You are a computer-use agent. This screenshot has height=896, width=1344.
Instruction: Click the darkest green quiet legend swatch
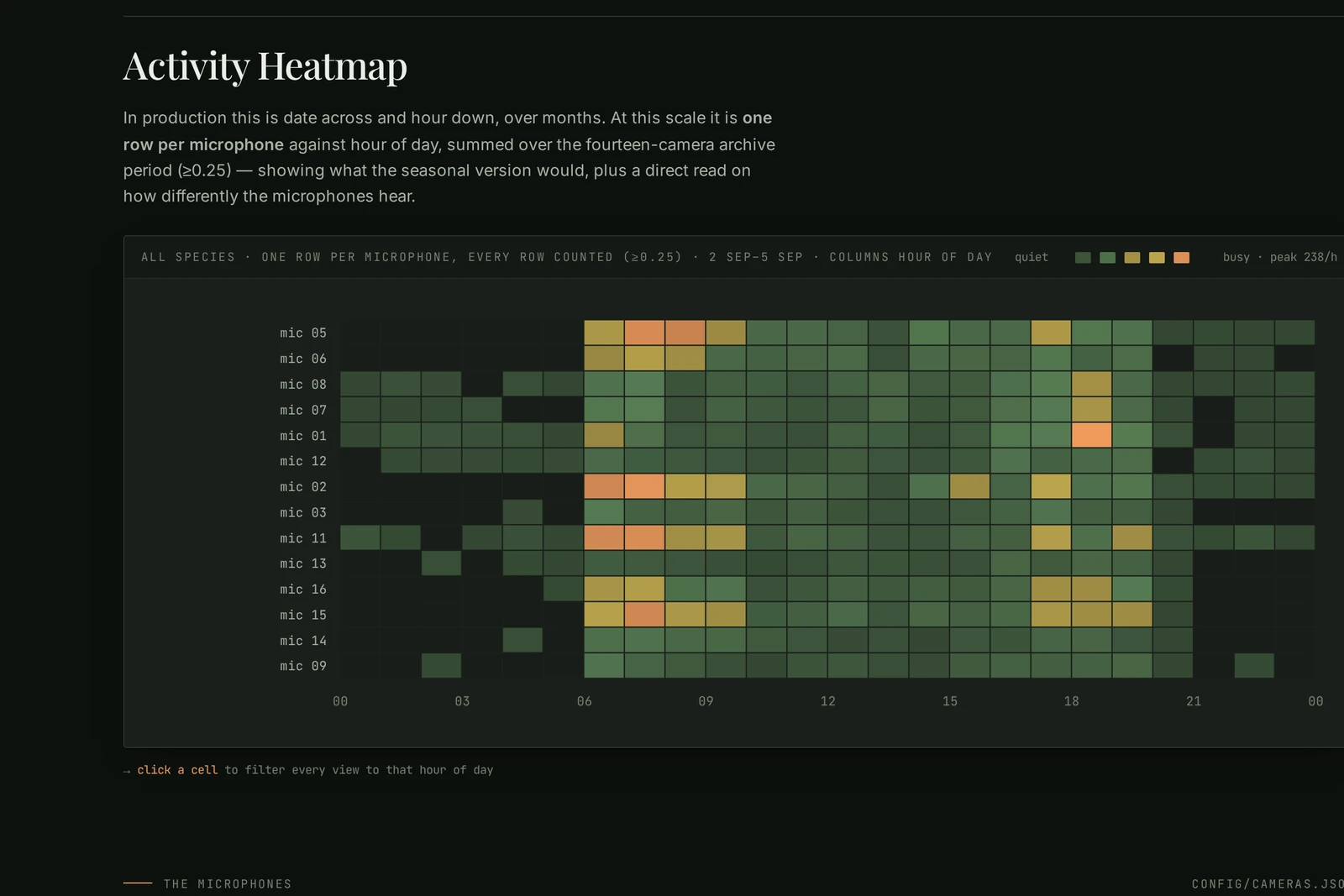point(1083,258)
